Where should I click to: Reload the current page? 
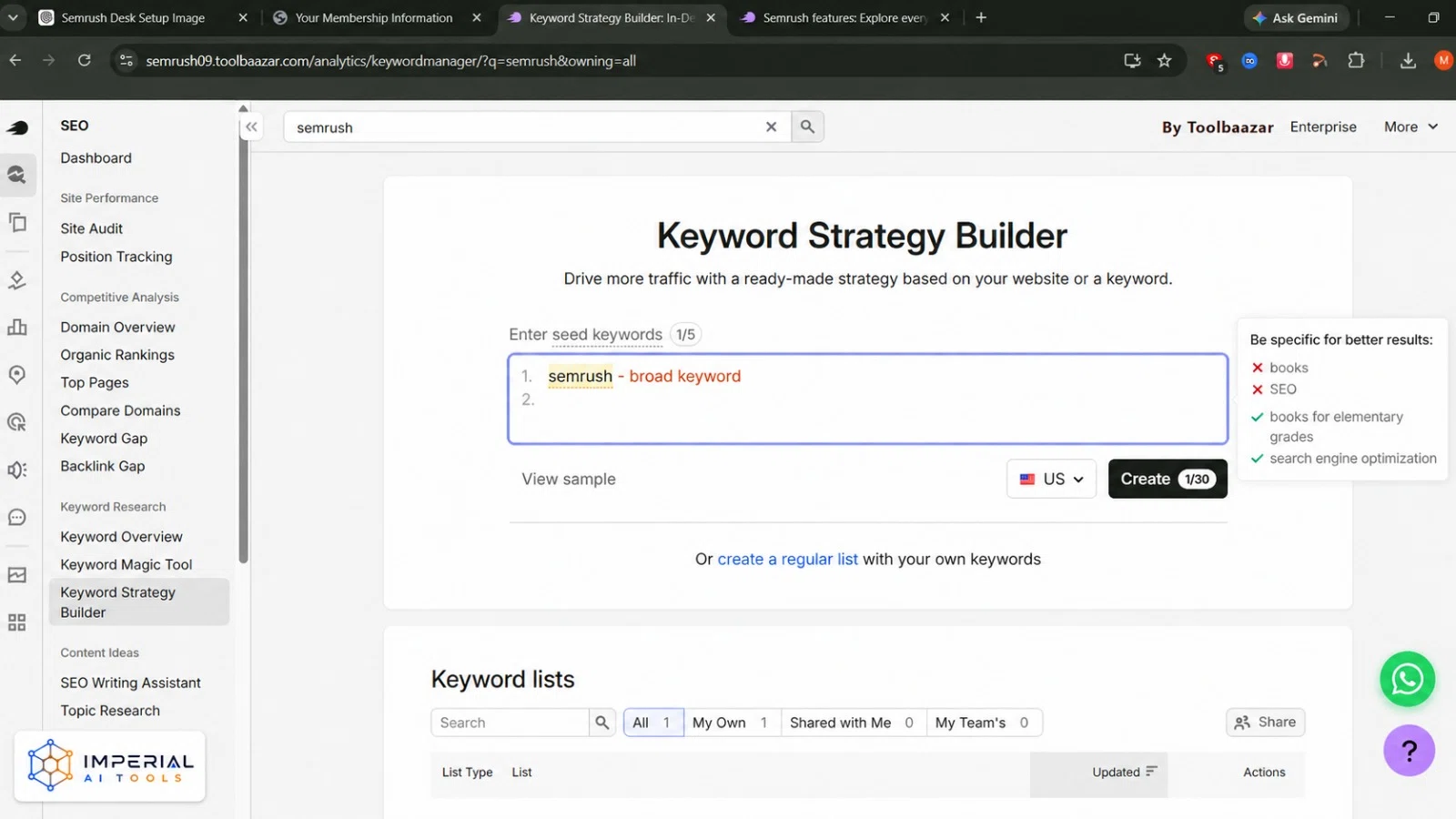pos(85,61)
